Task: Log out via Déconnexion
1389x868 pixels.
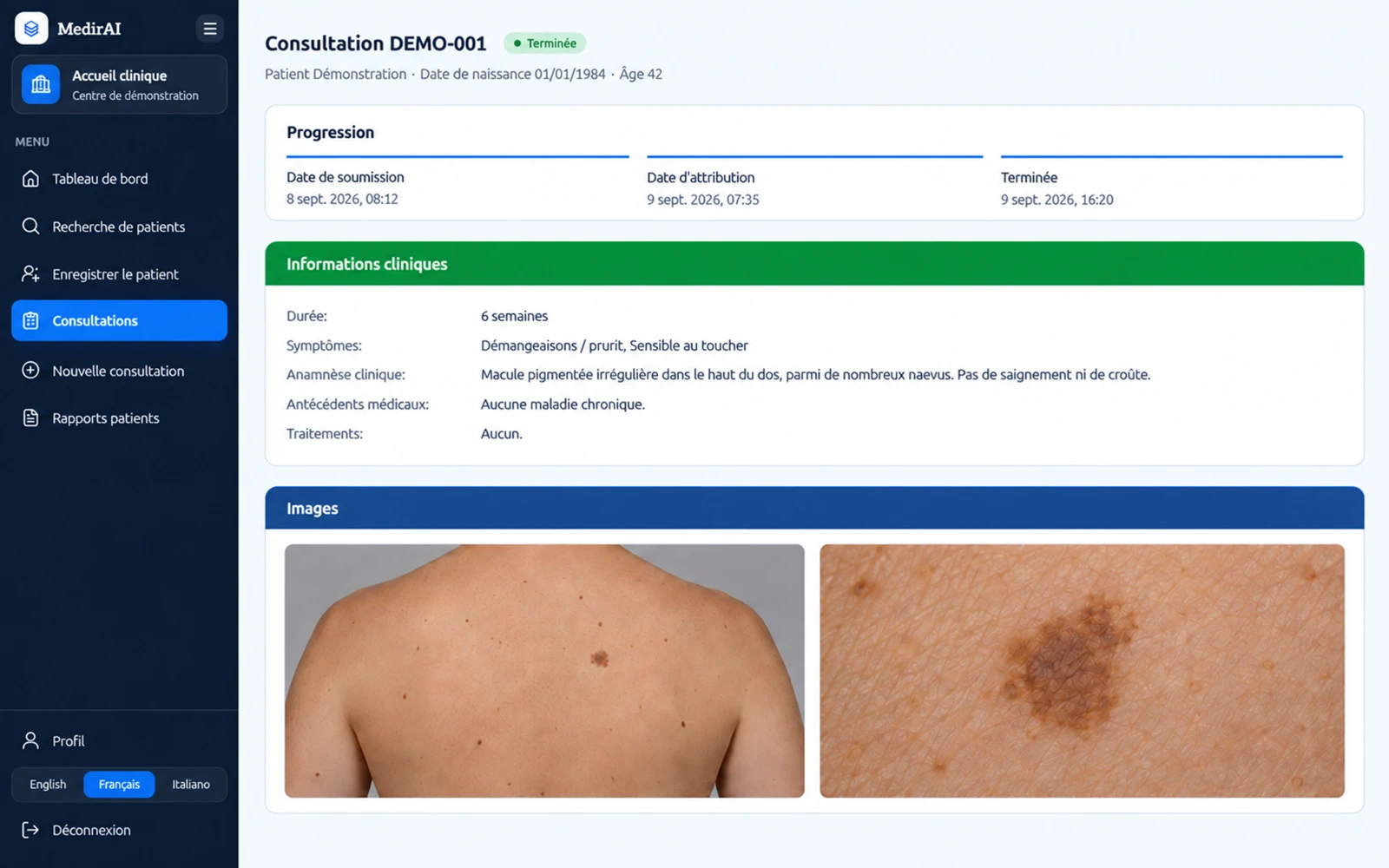Action: tap(119, 831)
